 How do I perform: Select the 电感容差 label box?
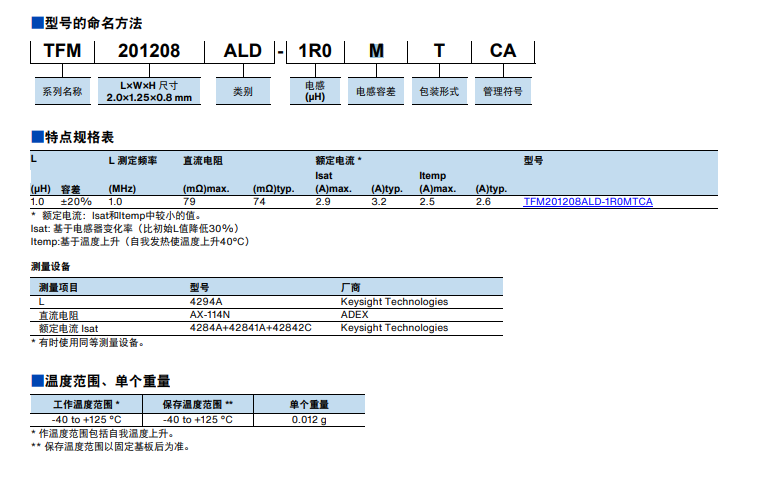pyautogui.click(x=376, y=91)
